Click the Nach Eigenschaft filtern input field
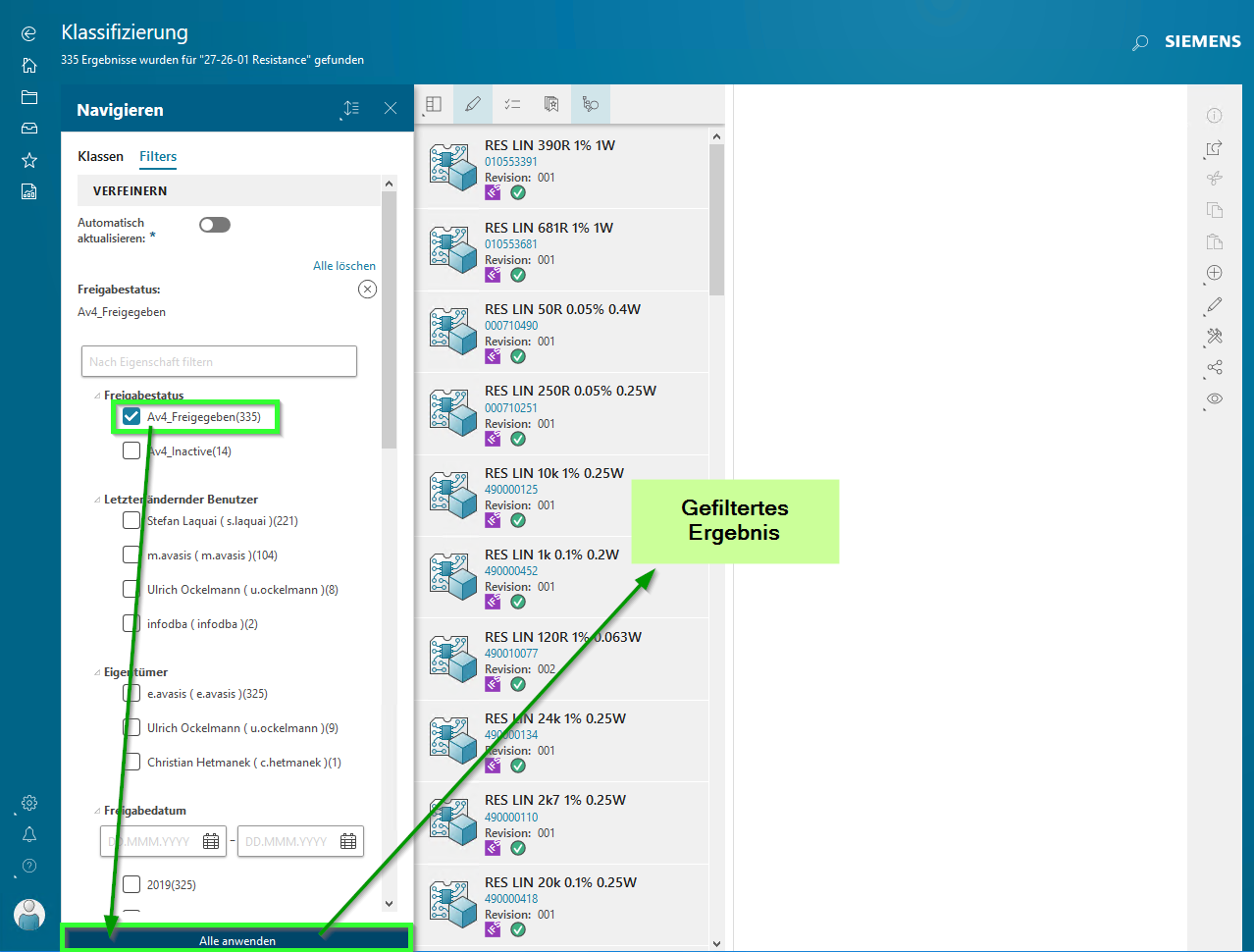The height and width of the screenshot is (952, 1254). click(219, 361)
